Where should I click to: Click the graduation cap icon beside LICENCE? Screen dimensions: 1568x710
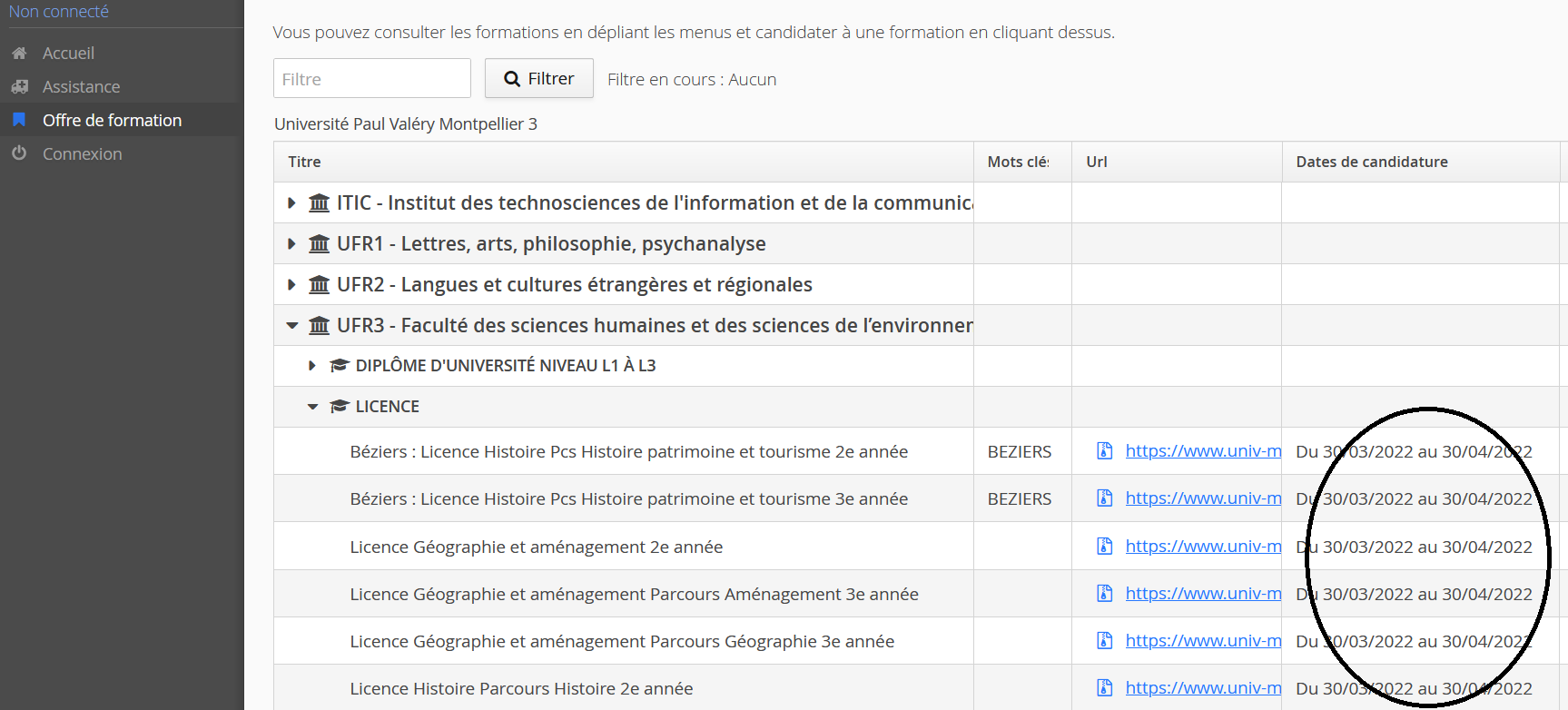tap(340, 406)
